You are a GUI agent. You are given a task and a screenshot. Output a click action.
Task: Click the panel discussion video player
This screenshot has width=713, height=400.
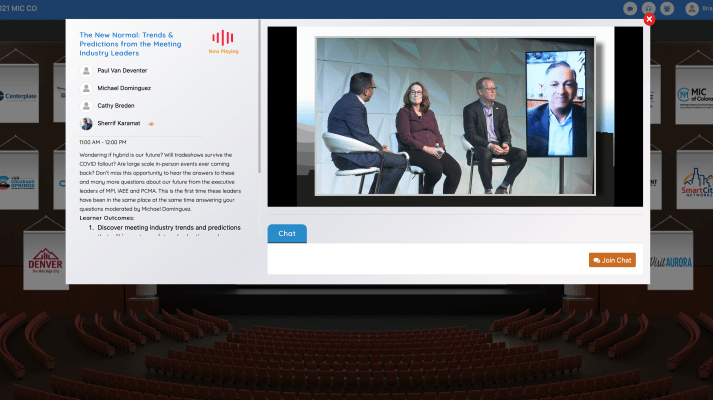[455, 116]
